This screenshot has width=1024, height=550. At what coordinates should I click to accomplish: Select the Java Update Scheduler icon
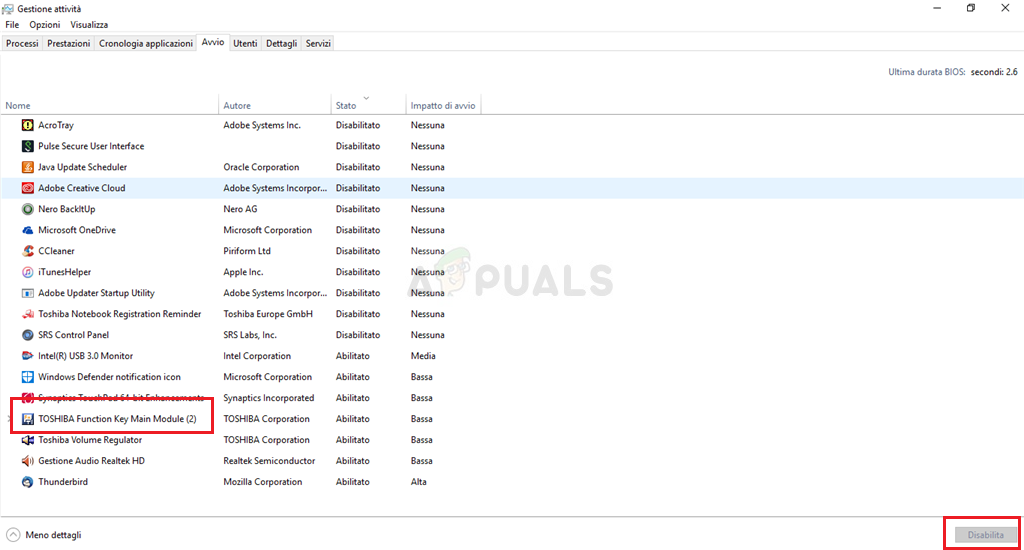(27, 167)
